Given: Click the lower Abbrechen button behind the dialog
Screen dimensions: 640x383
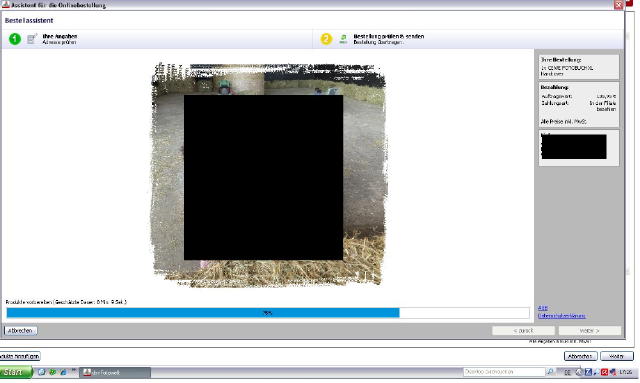Looking at the screenshot, I should tap(580, 356).
